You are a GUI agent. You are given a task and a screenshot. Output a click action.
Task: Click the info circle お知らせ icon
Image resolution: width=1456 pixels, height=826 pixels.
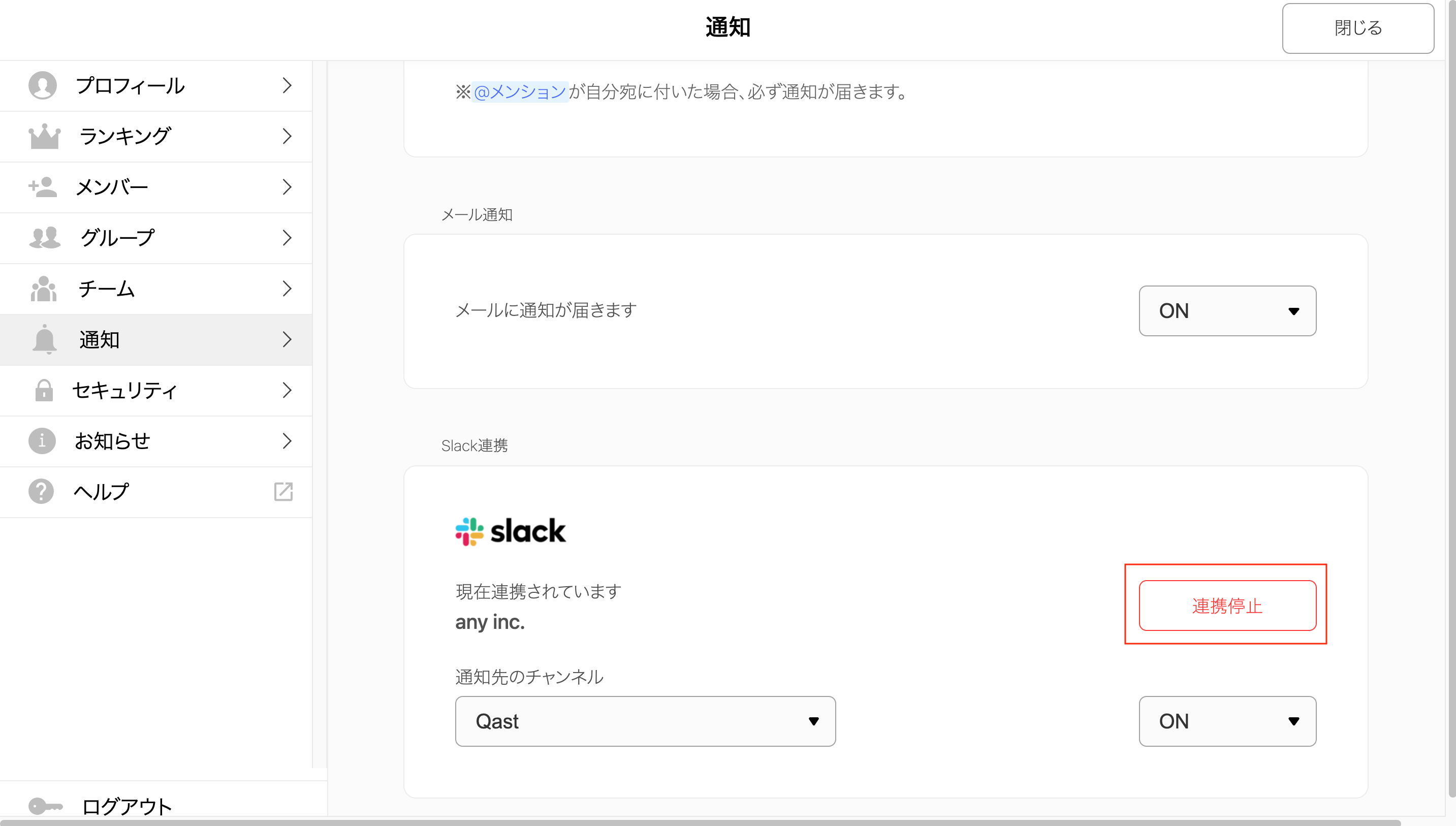[x=42, y=441]
